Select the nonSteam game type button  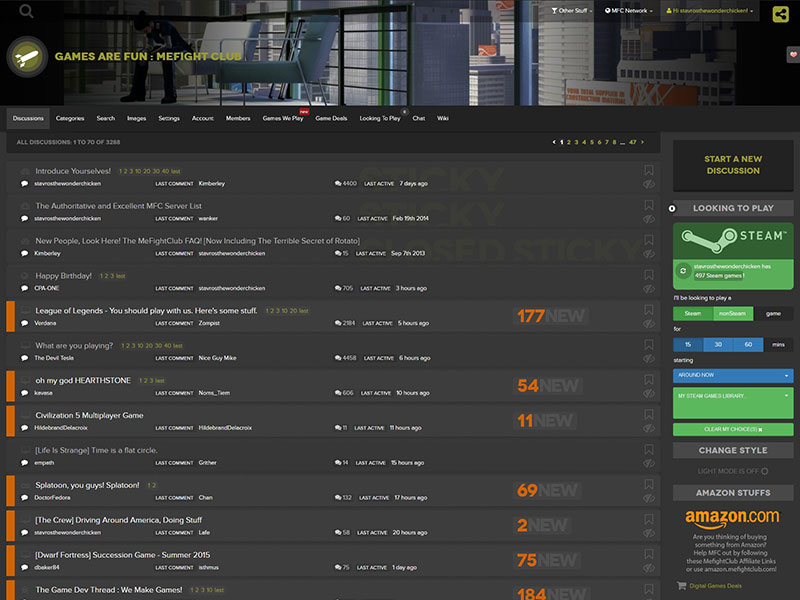733,314
